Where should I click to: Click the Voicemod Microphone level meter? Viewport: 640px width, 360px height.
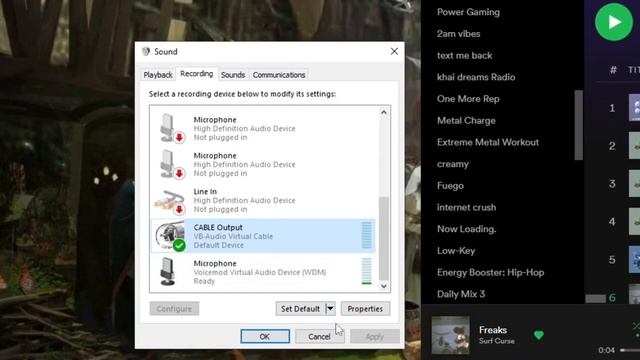(x=367, y=271)
